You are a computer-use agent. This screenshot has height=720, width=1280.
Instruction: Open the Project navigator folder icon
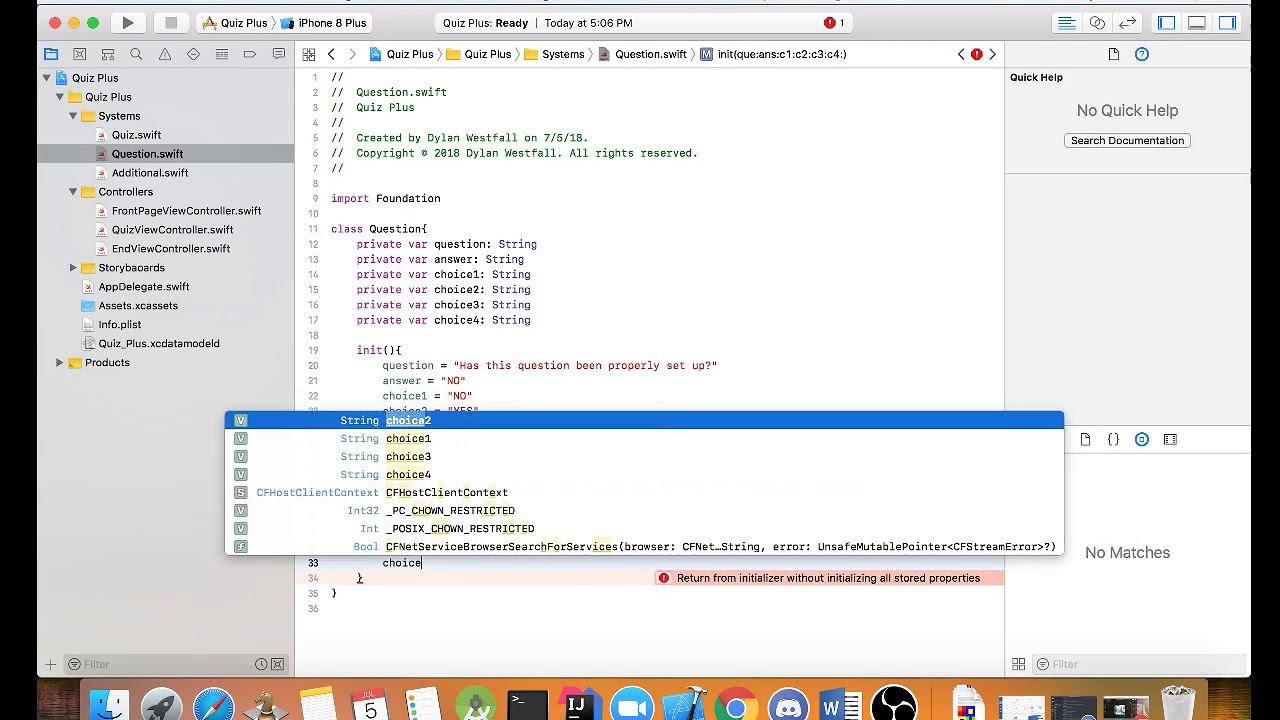coord(51,54)
